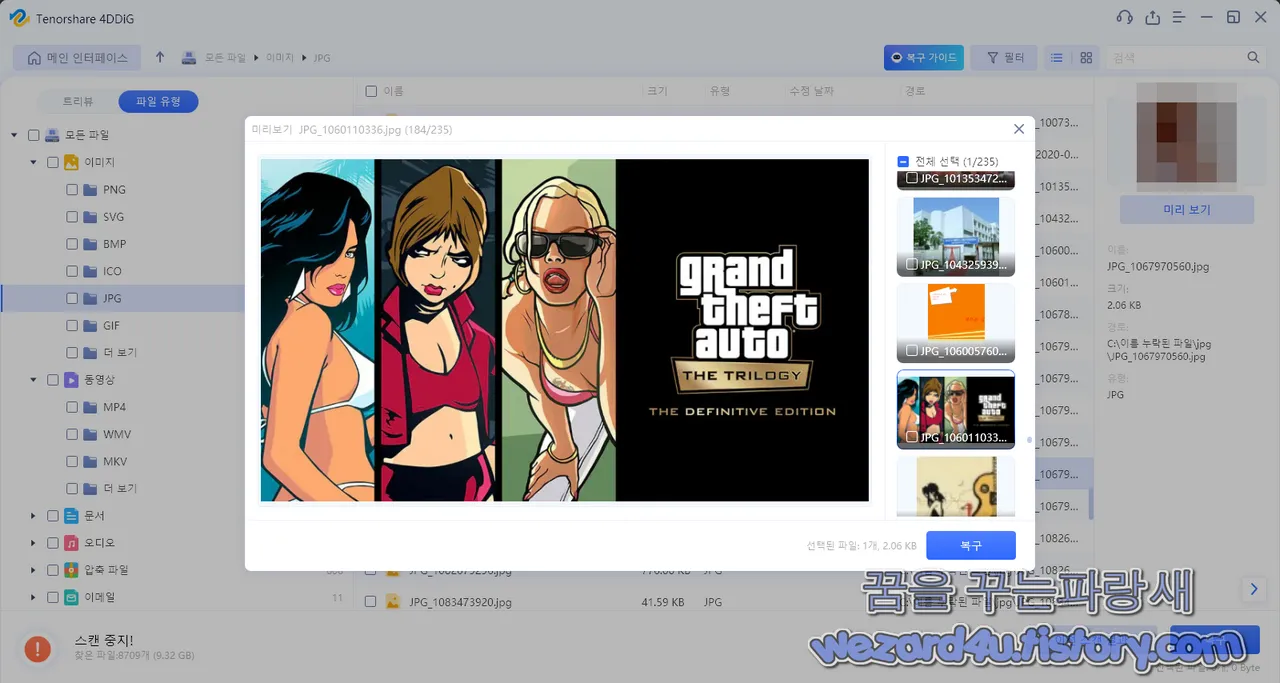Select the ICO folder in tree

pos(112,271)
